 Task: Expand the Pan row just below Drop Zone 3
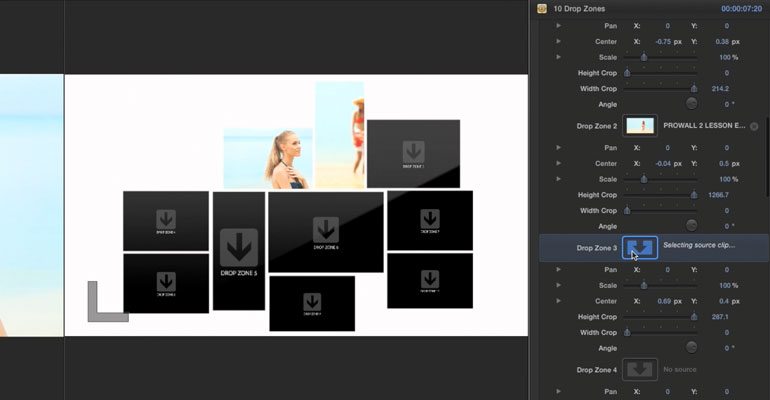(x=558, y=269)
